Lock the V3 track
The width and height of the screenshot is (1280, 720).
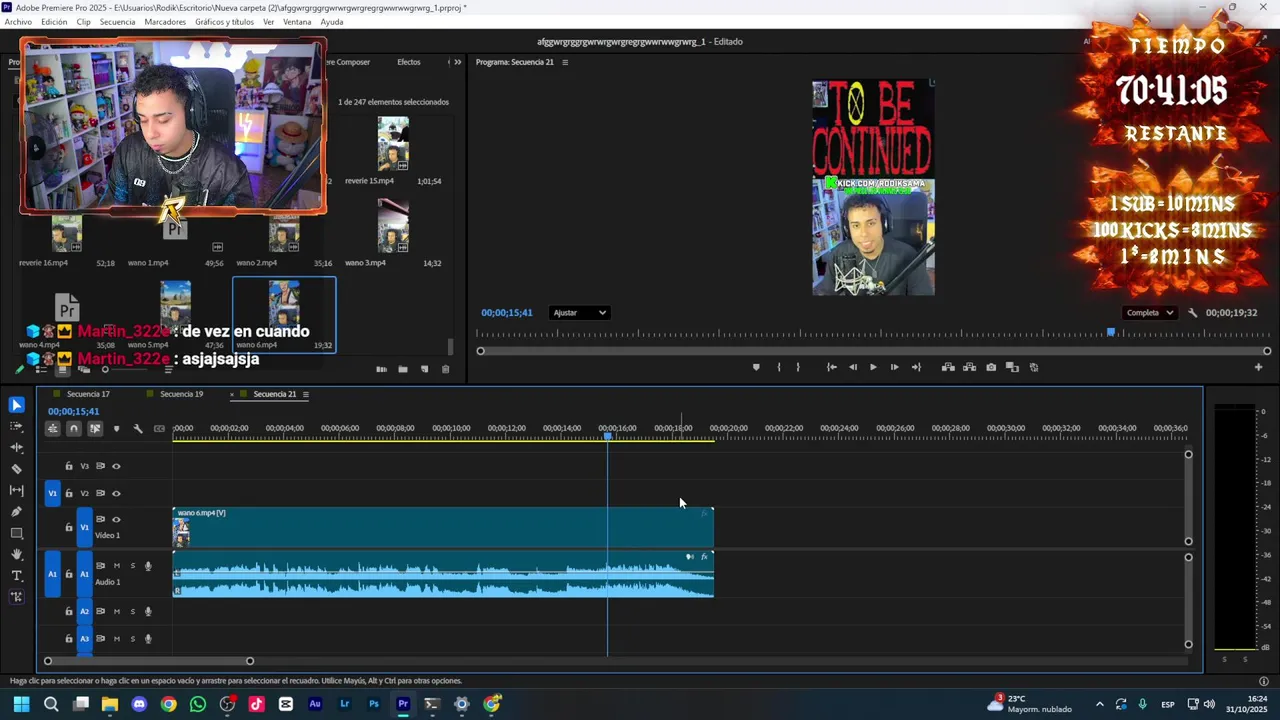click(69, 466)
